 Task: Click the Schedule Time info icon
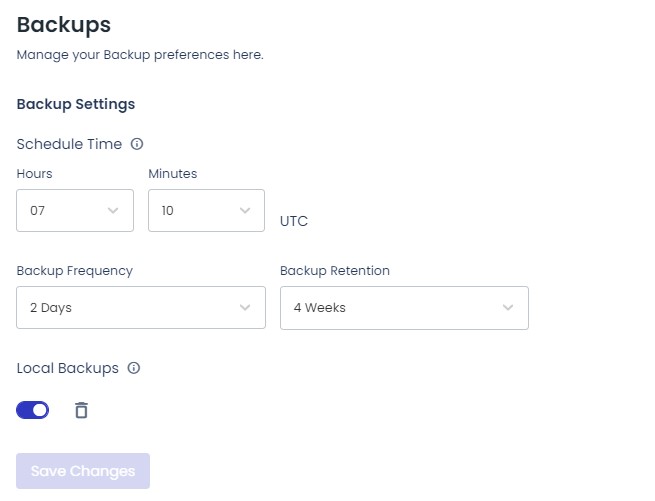137,144
